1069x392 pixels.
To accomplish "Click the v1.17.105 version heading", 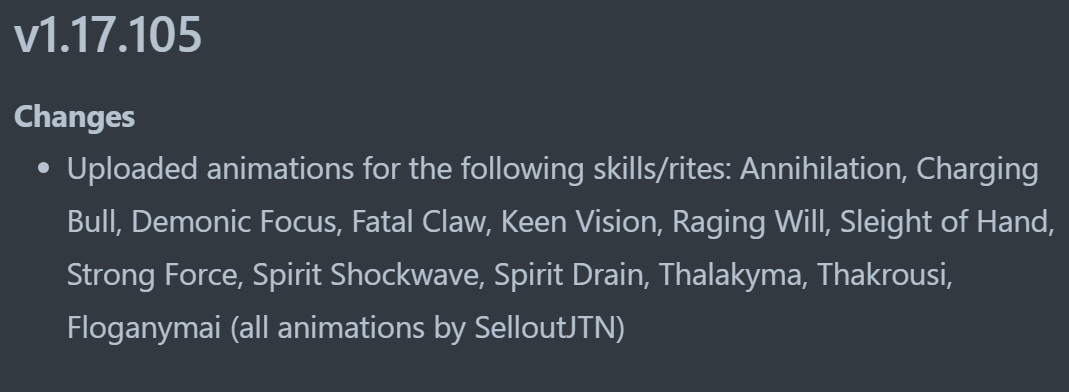I will [108, 35].
